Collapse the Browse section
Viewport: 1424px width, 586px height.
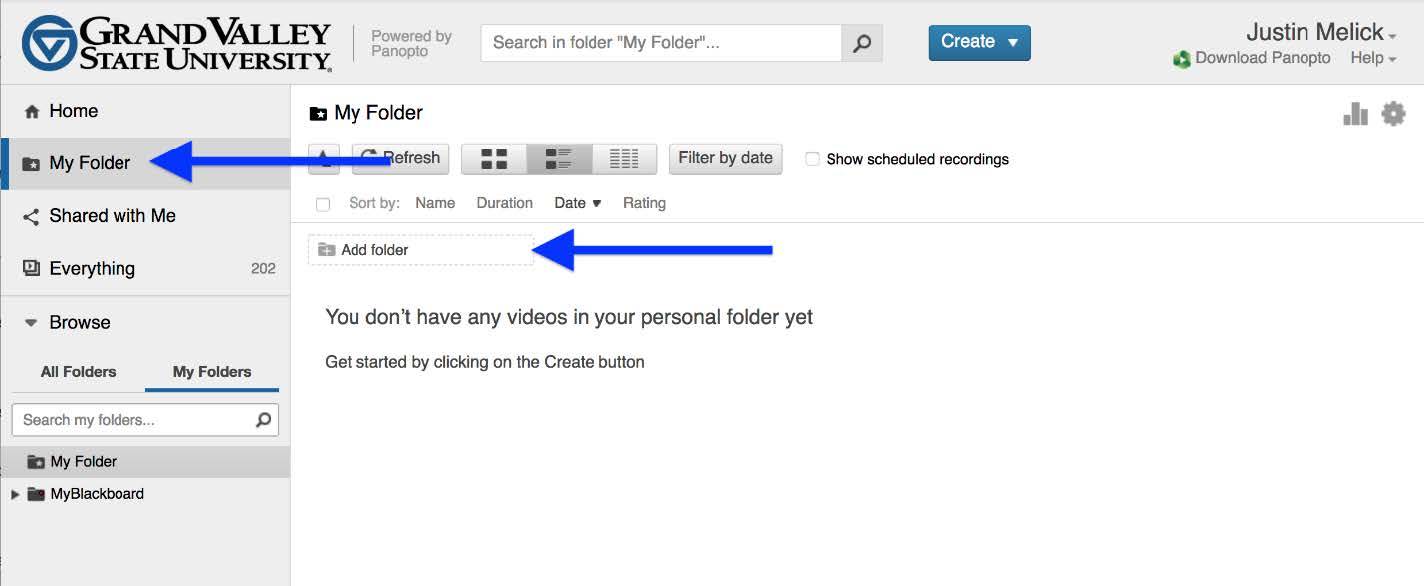[31, 323]
